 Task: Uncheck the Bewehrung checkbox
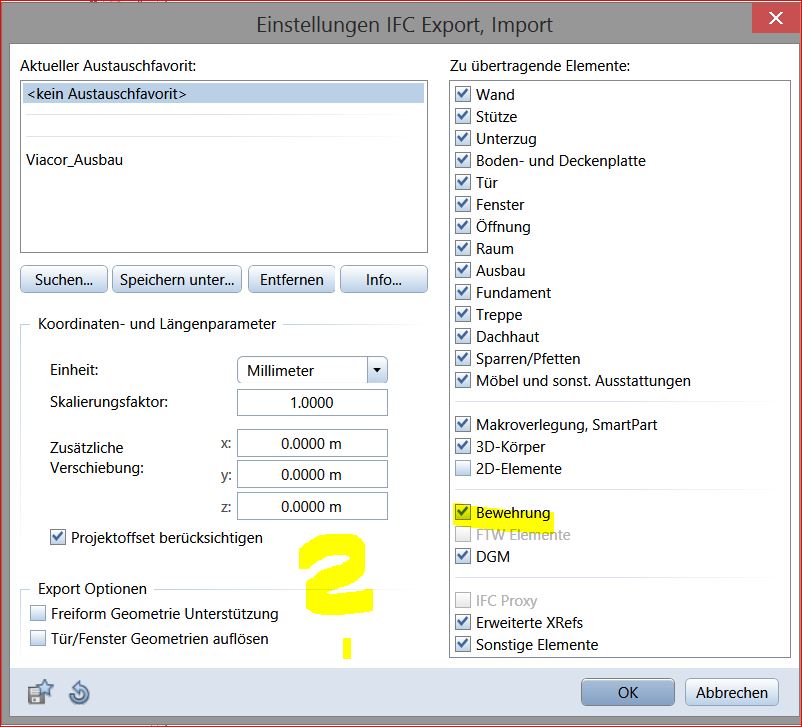pyautogui.click(x=462, y=512)
